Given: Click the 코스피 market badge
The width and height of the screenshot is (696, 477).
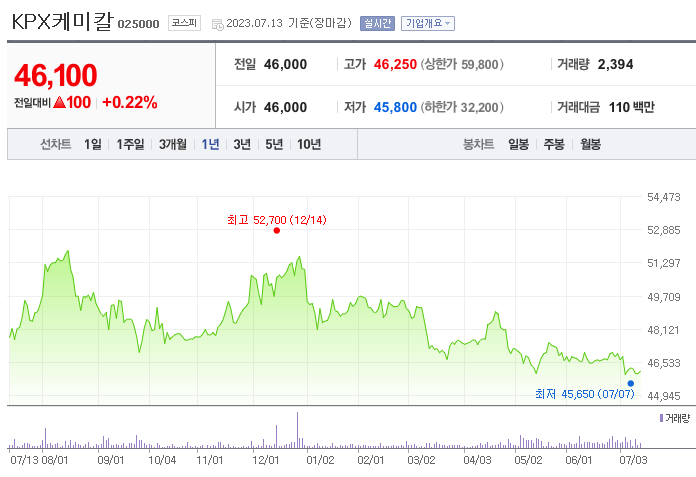Looking at the screenshot, I should (x=184, y=23).
